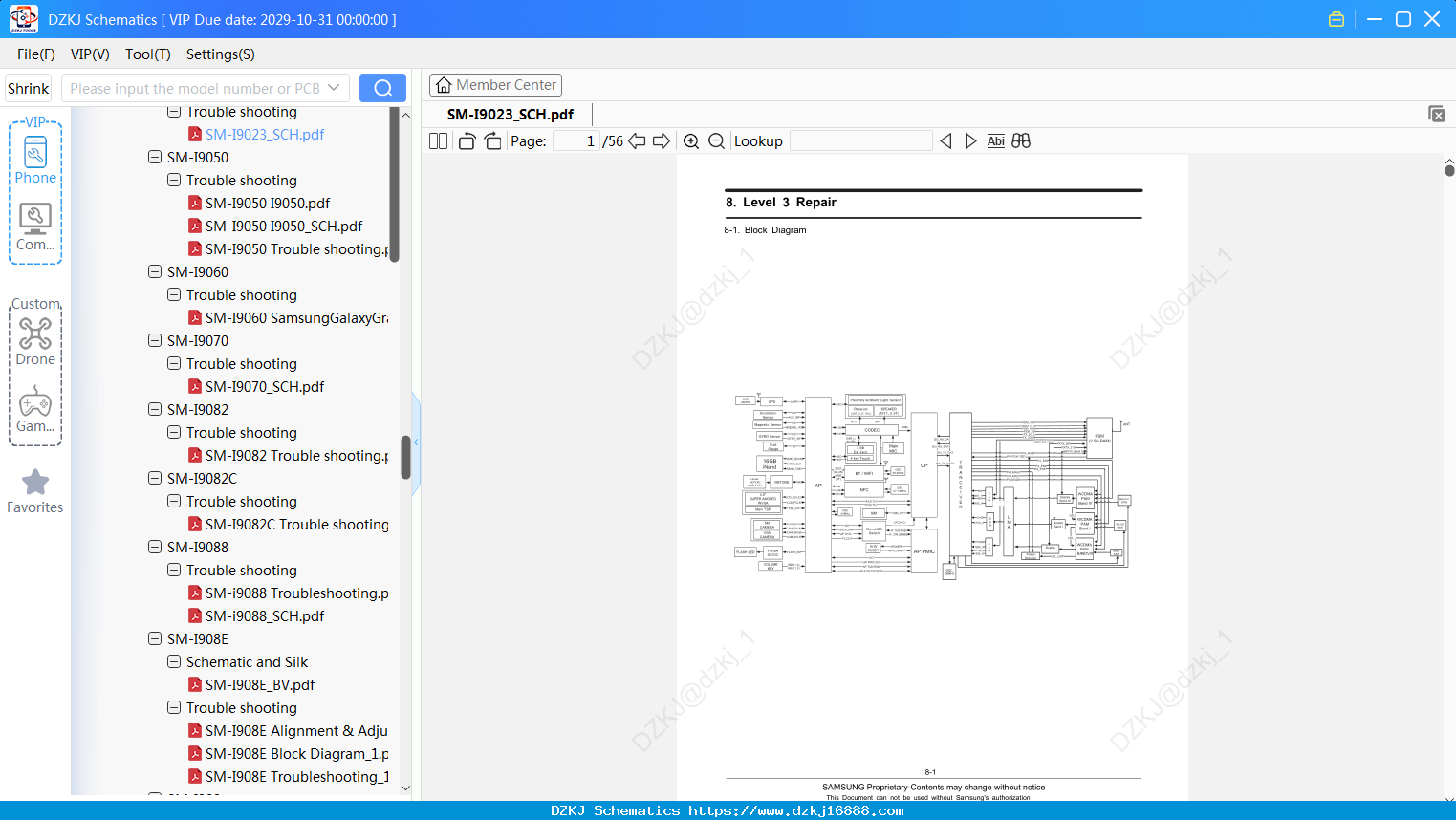1456x820 pixels.
Task: Open SM-i9088_SCH.pdf file
Action: (x=265, y=616)
